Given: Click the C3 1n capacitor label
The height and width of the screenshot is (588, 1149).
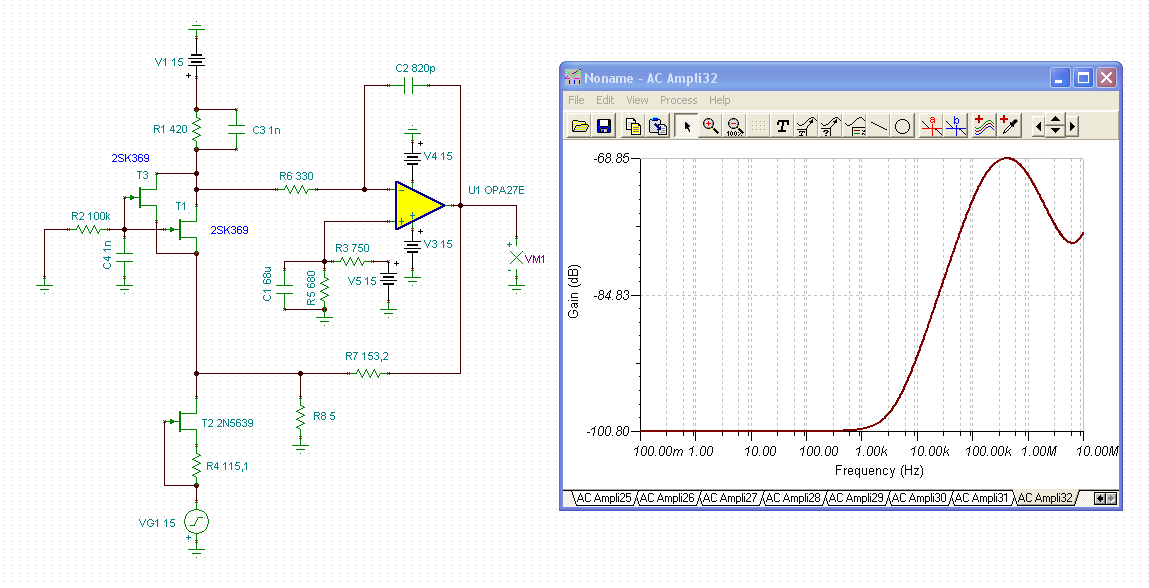Looking at the screenshot, I should (x=266, y=130).
